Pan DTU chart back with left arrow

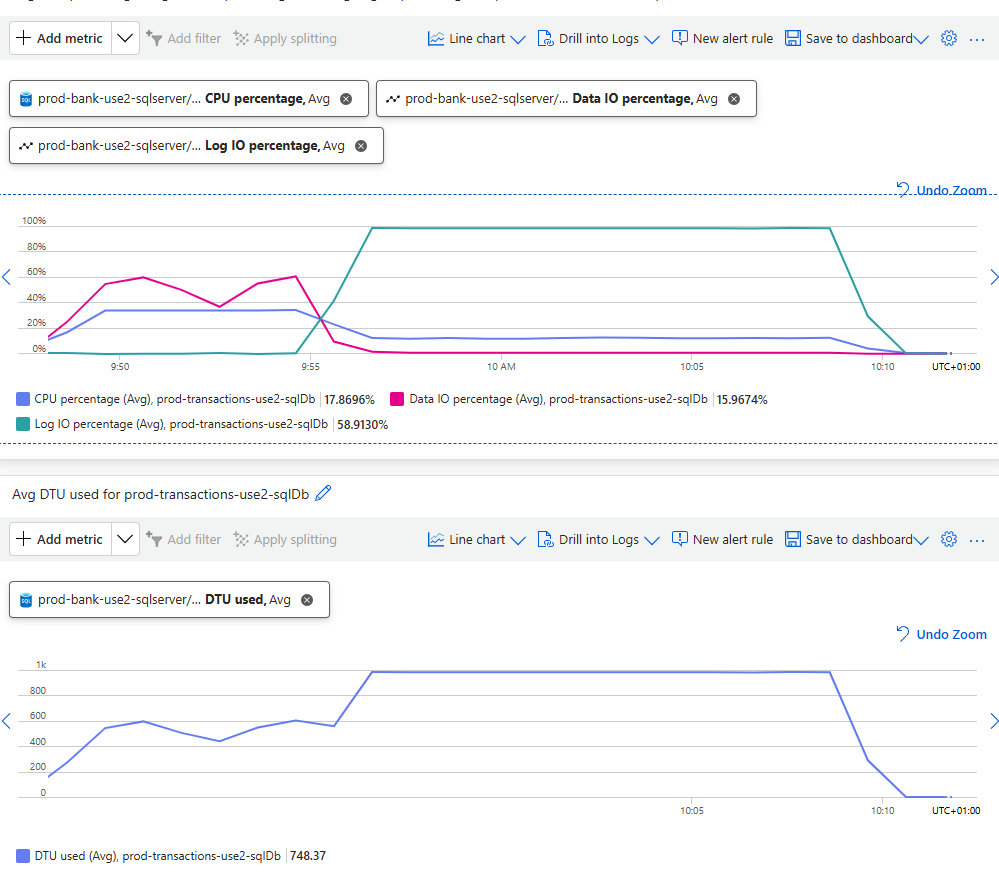pyautogui.click(x=6, y=721)
